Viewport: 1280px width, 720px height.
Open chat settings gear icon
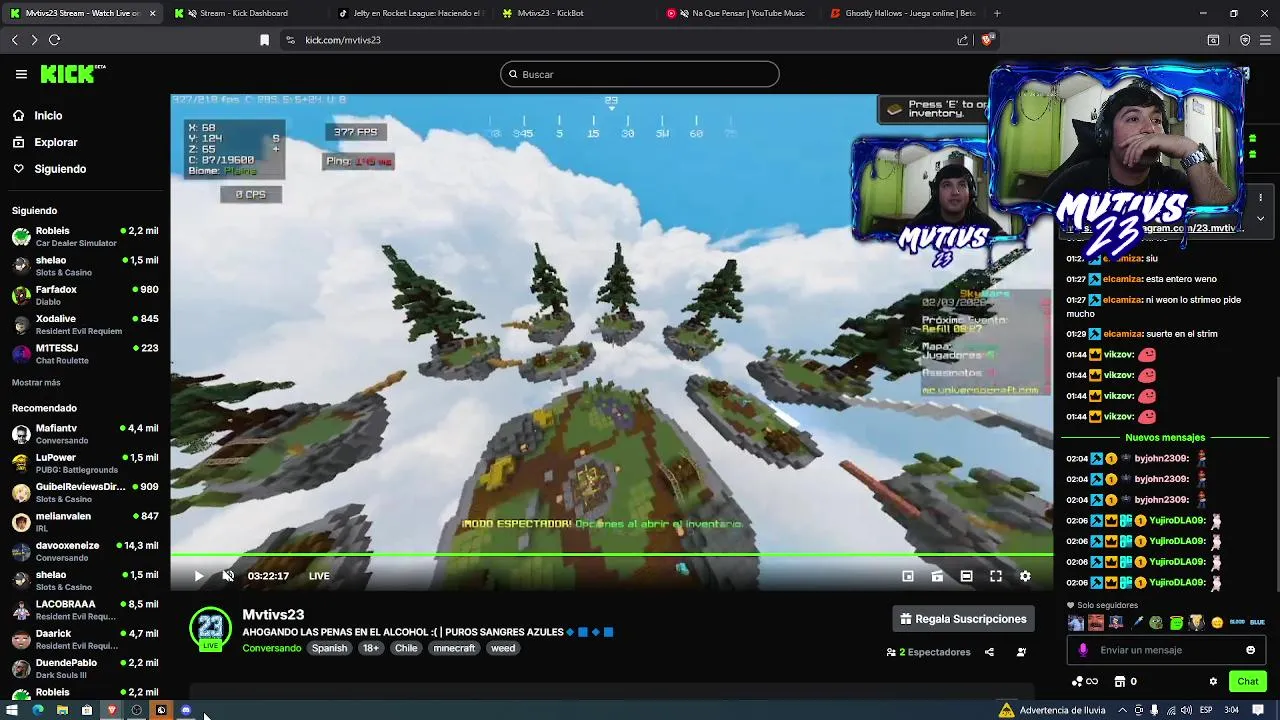[x=1213, y=681]
